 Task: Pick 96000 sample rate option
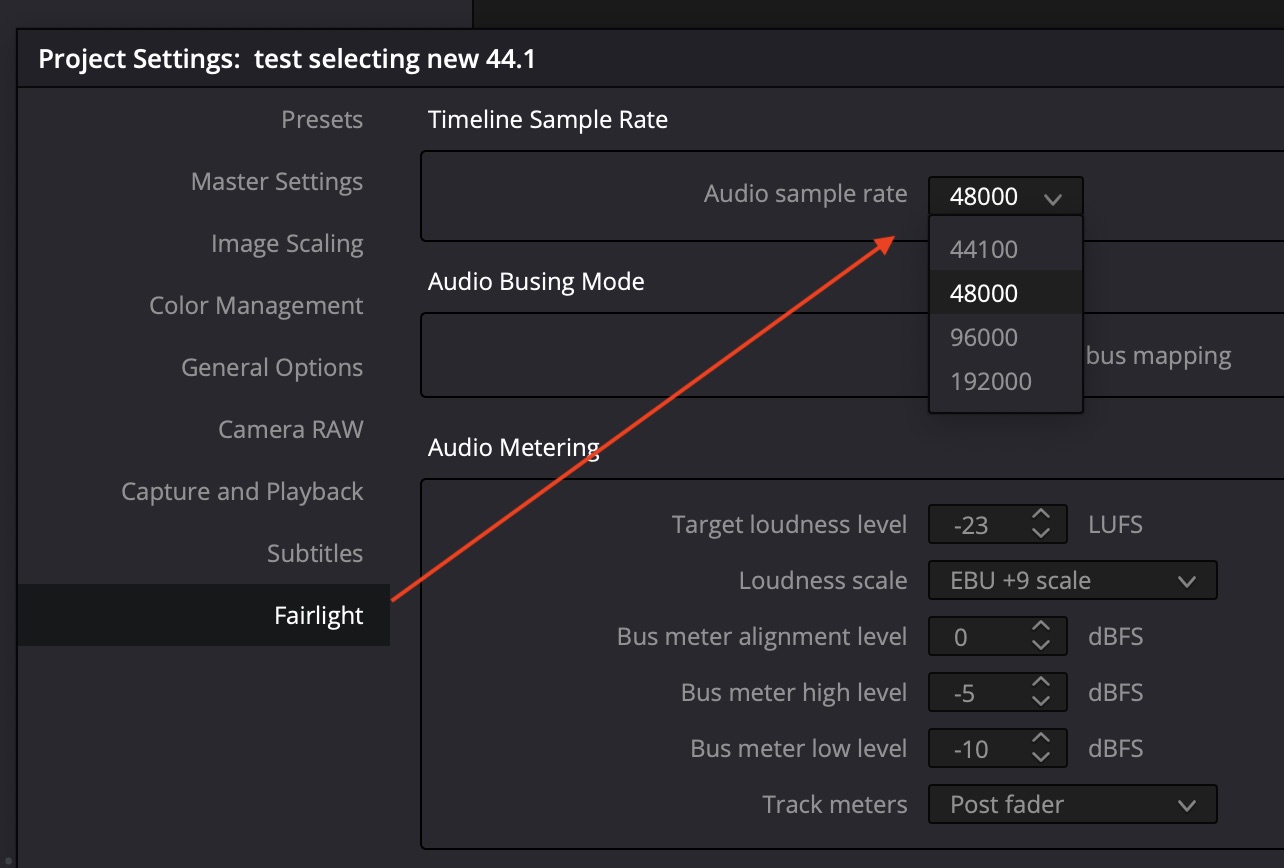[1006, 337]
